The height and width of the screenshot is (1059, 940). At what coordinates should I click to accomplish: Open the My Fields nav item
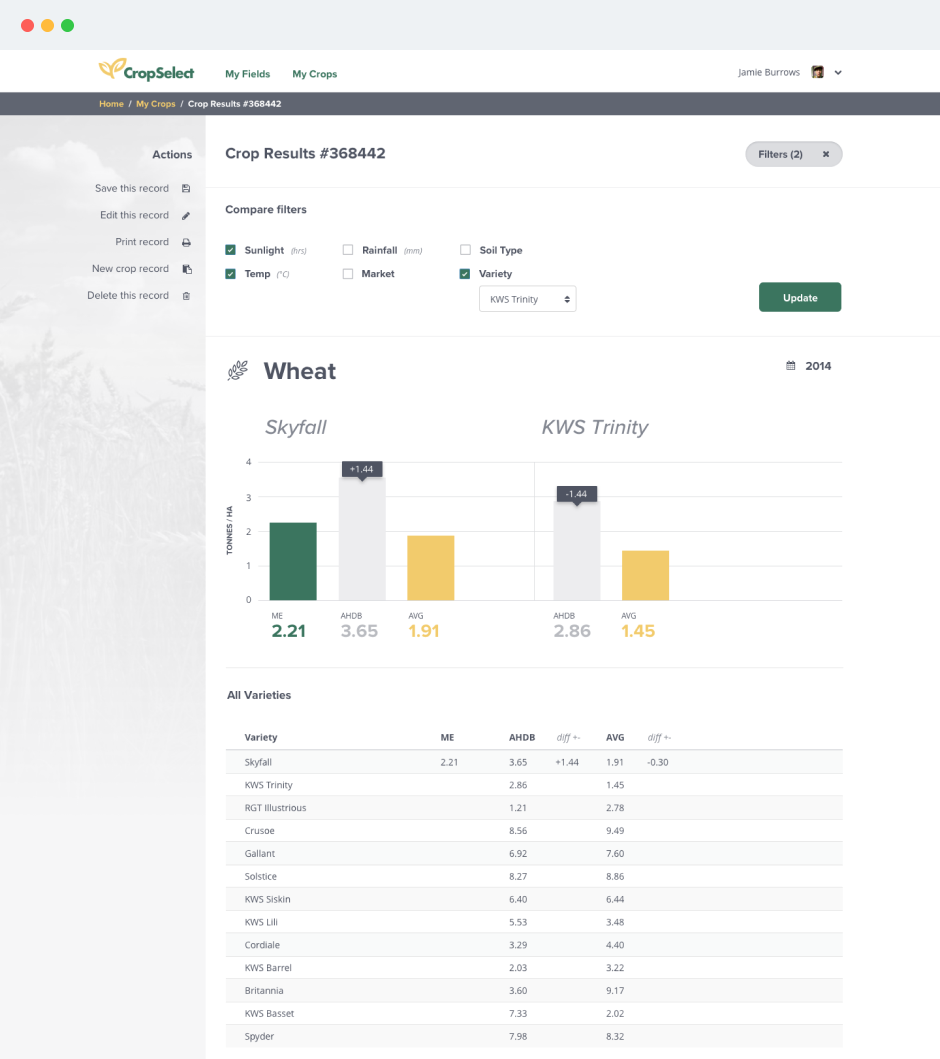coord(247,74)
